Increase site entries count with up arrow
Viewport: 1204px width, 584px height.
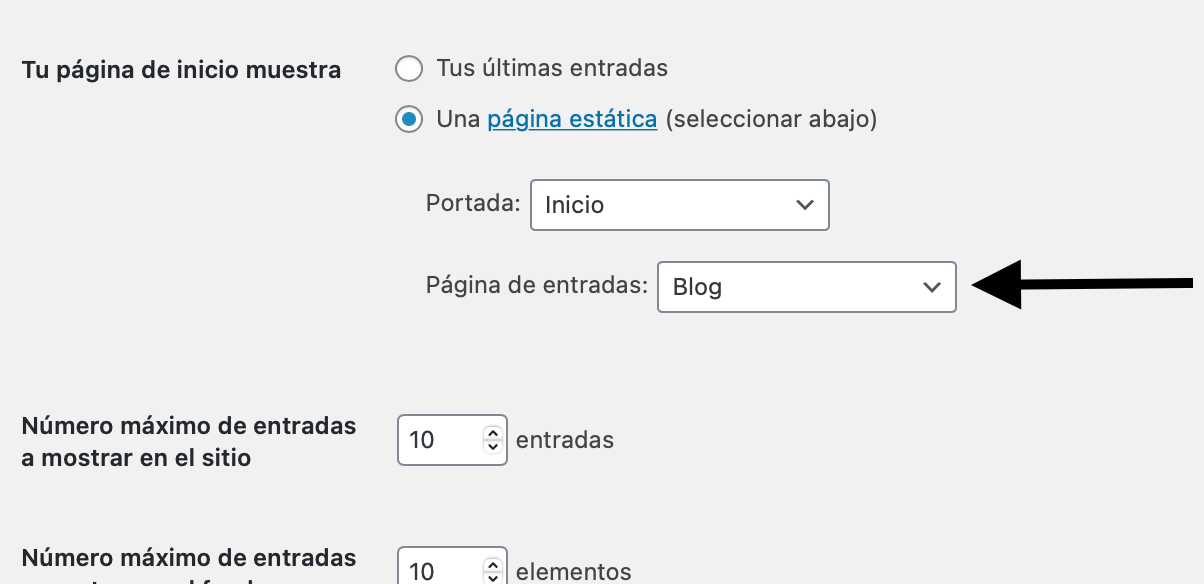[x=491, y=433]
